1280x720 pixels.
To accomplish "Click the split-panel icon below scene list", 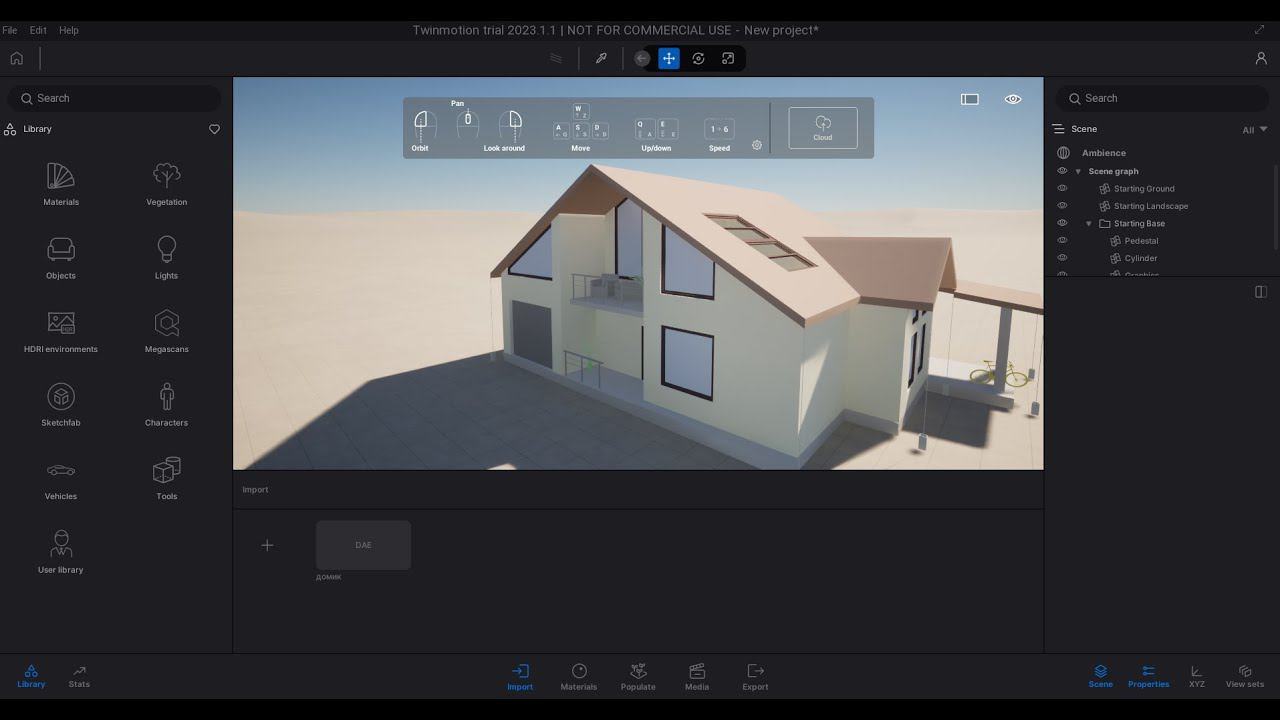I will (x=1261, y=292).
